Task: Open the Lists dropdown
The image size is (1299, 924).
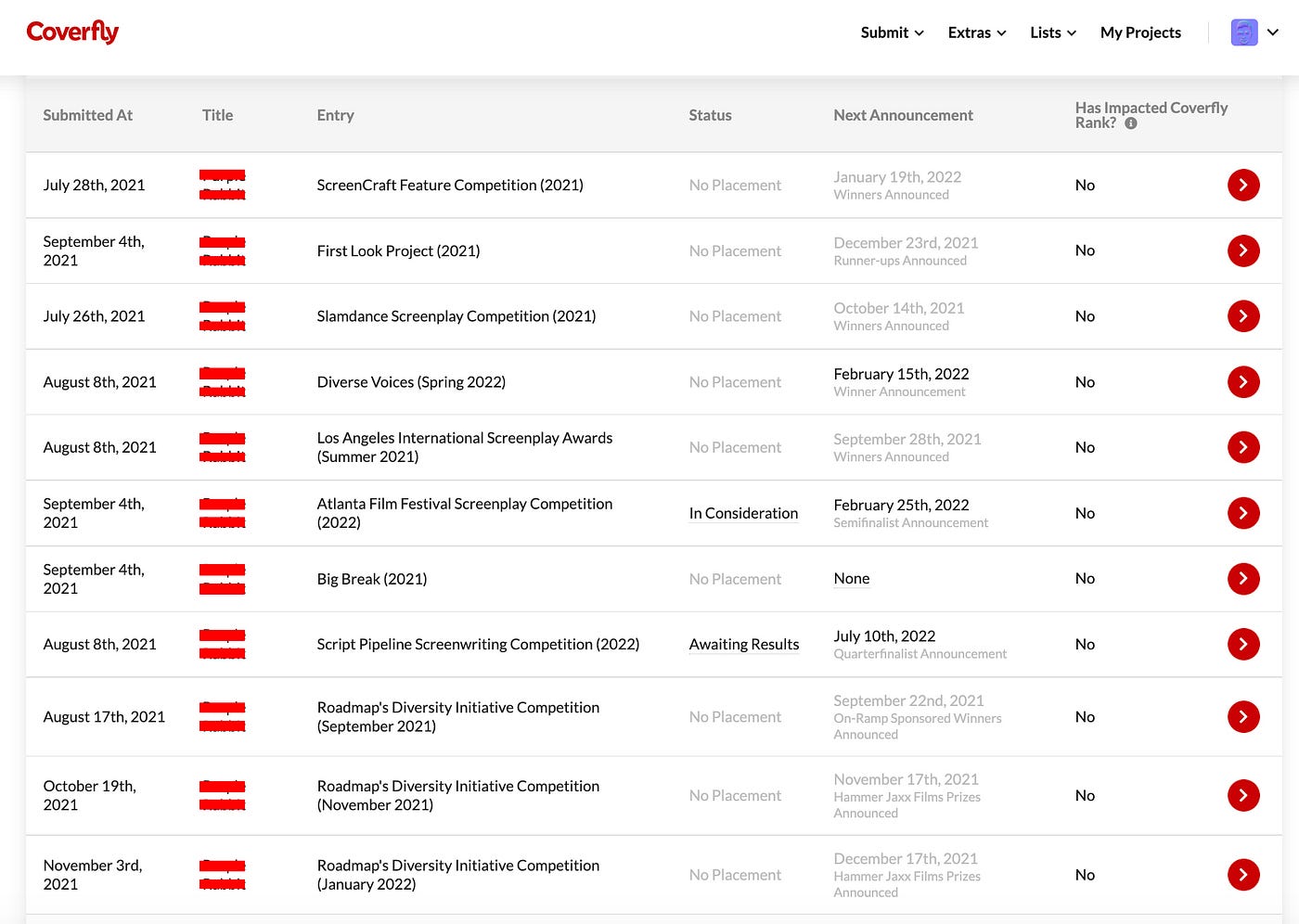Action: (x=1053, y=32)
